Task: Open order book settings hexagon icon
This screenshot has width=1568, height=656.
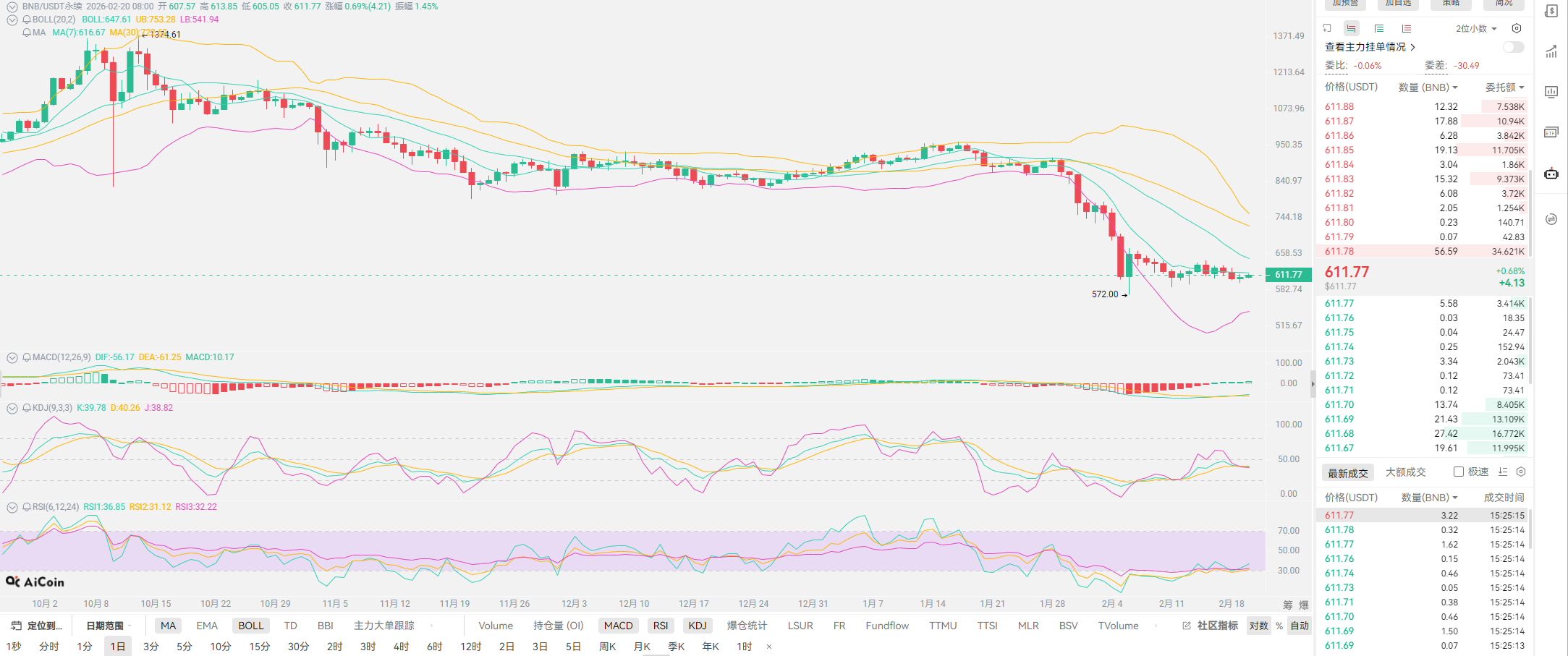Action: click(x=1517, y=29)
